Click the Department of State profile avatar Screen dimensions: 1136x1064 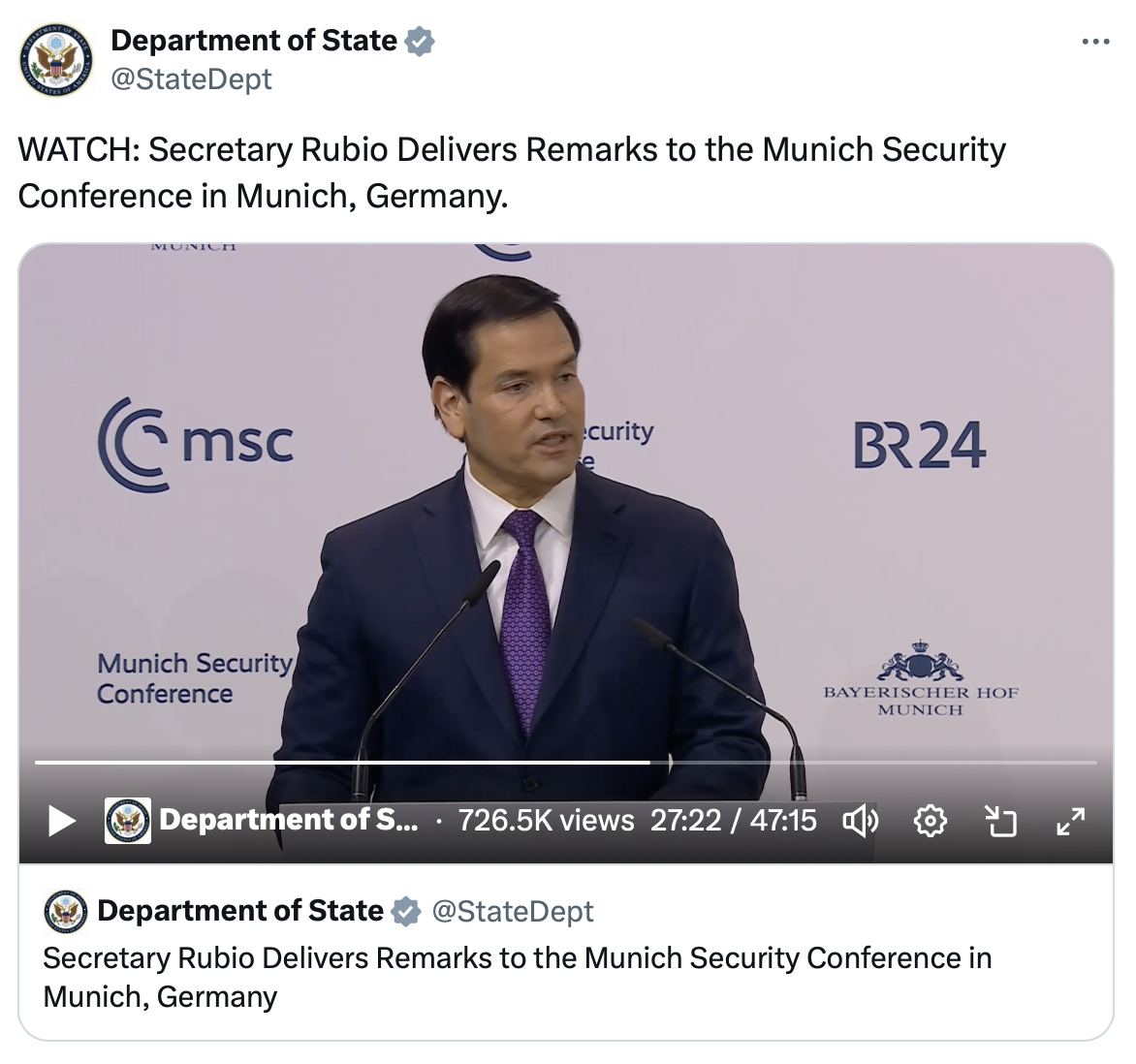pyautogui.click(x=56, y=60)
